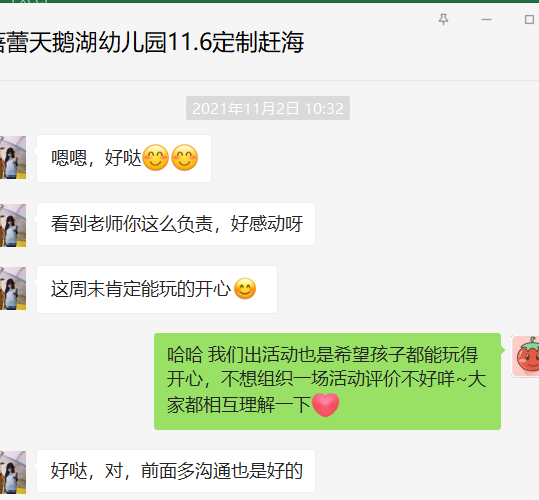Minimize the chat window
This screenshot has width=539, height=500.
[486, 20]
